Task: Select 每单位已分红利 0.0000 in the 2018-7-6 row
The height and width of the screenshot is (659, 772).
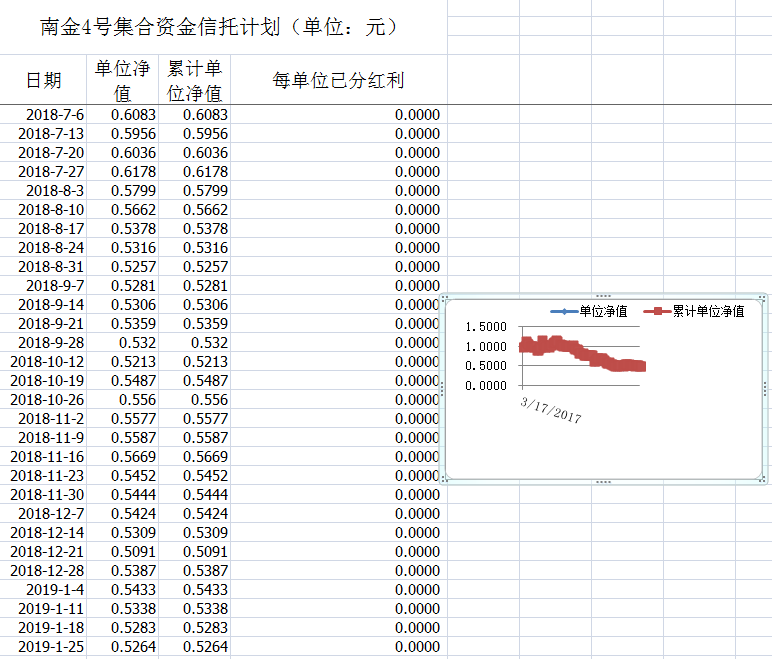Action: point(339,114)
